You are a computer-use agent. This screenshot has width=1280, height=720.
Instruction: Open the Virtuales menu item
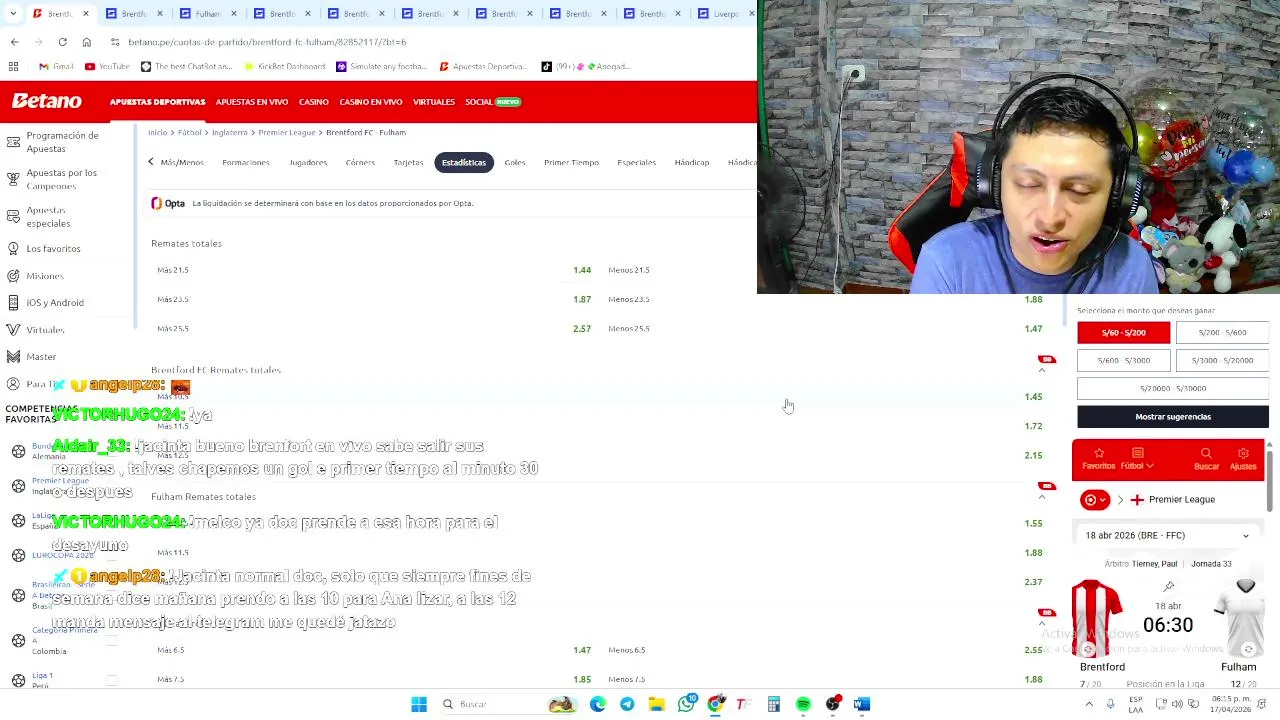coord(433,102)
